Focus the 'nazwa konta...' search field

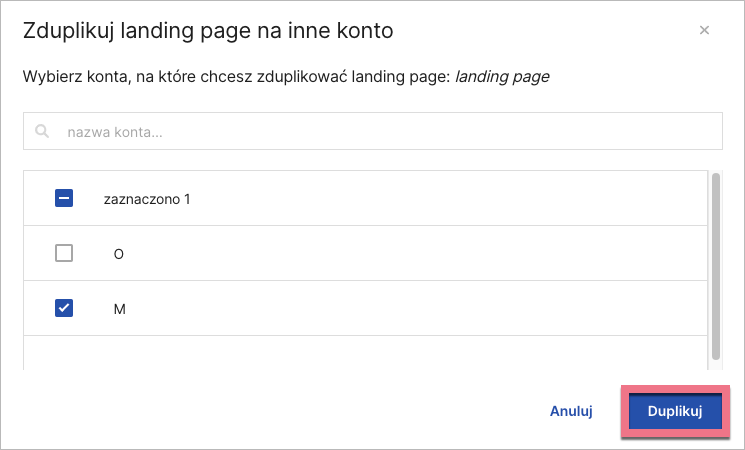[380, 131]
